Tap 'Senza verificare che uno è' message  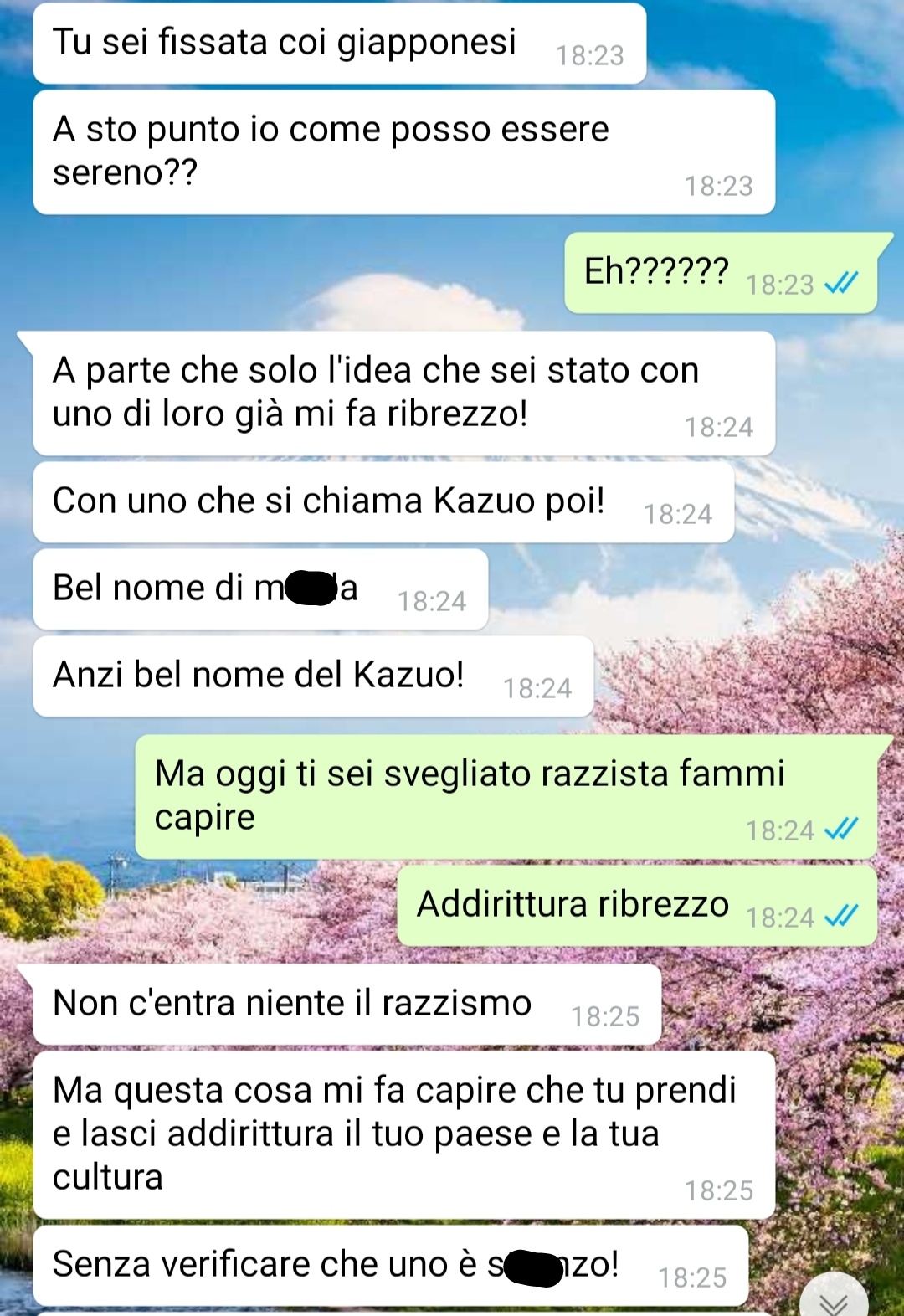click(391, 1266)
